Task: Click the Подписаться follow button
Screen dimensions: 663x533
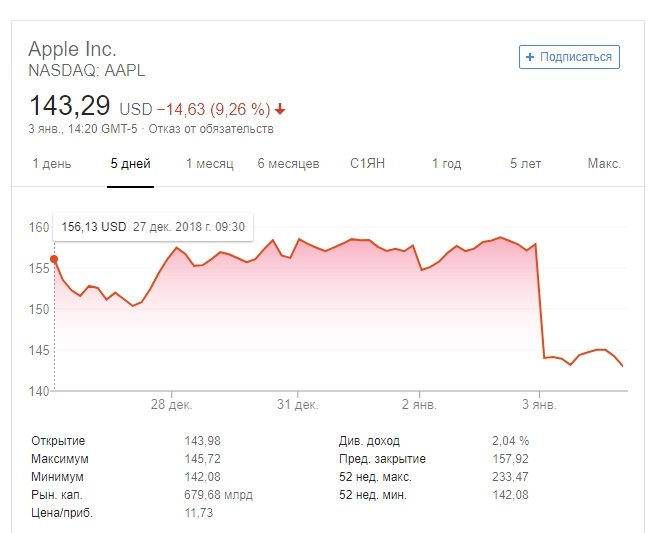Action: click(569, 57)
